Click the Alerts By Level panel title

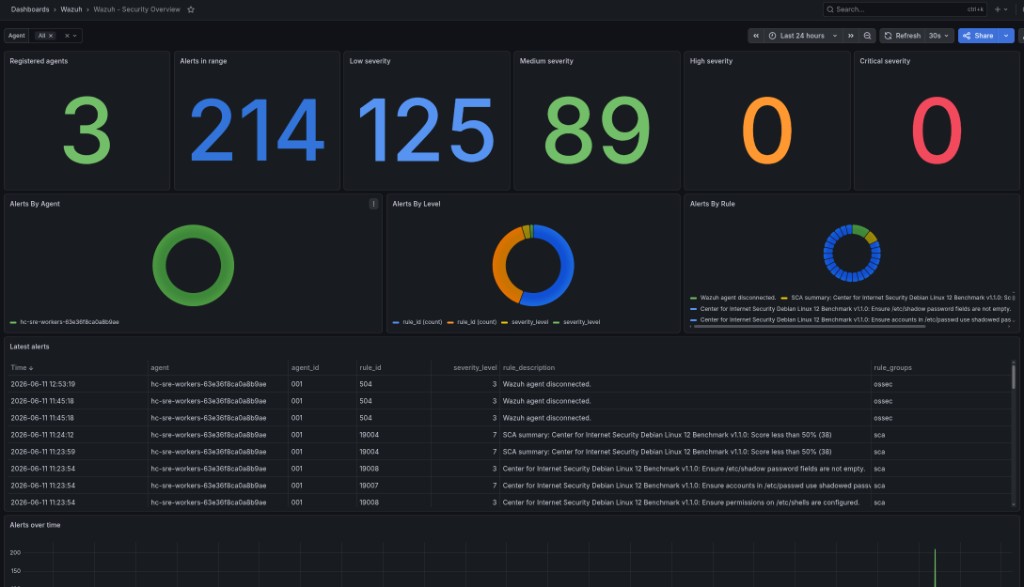click(416, 204)
